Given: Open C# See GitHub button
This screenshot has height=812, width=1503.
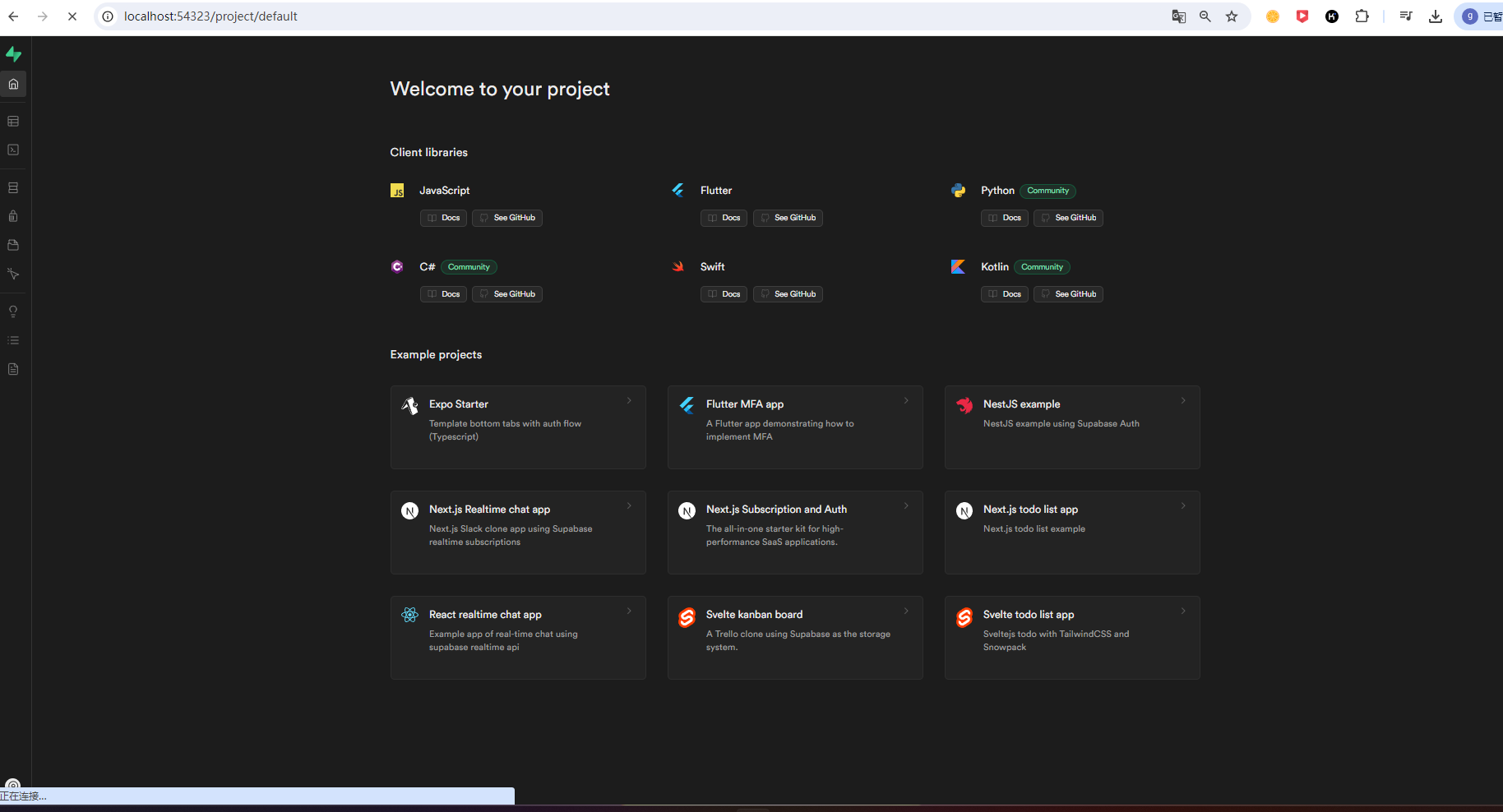Looking at the screenshot, I should (507, 294).
